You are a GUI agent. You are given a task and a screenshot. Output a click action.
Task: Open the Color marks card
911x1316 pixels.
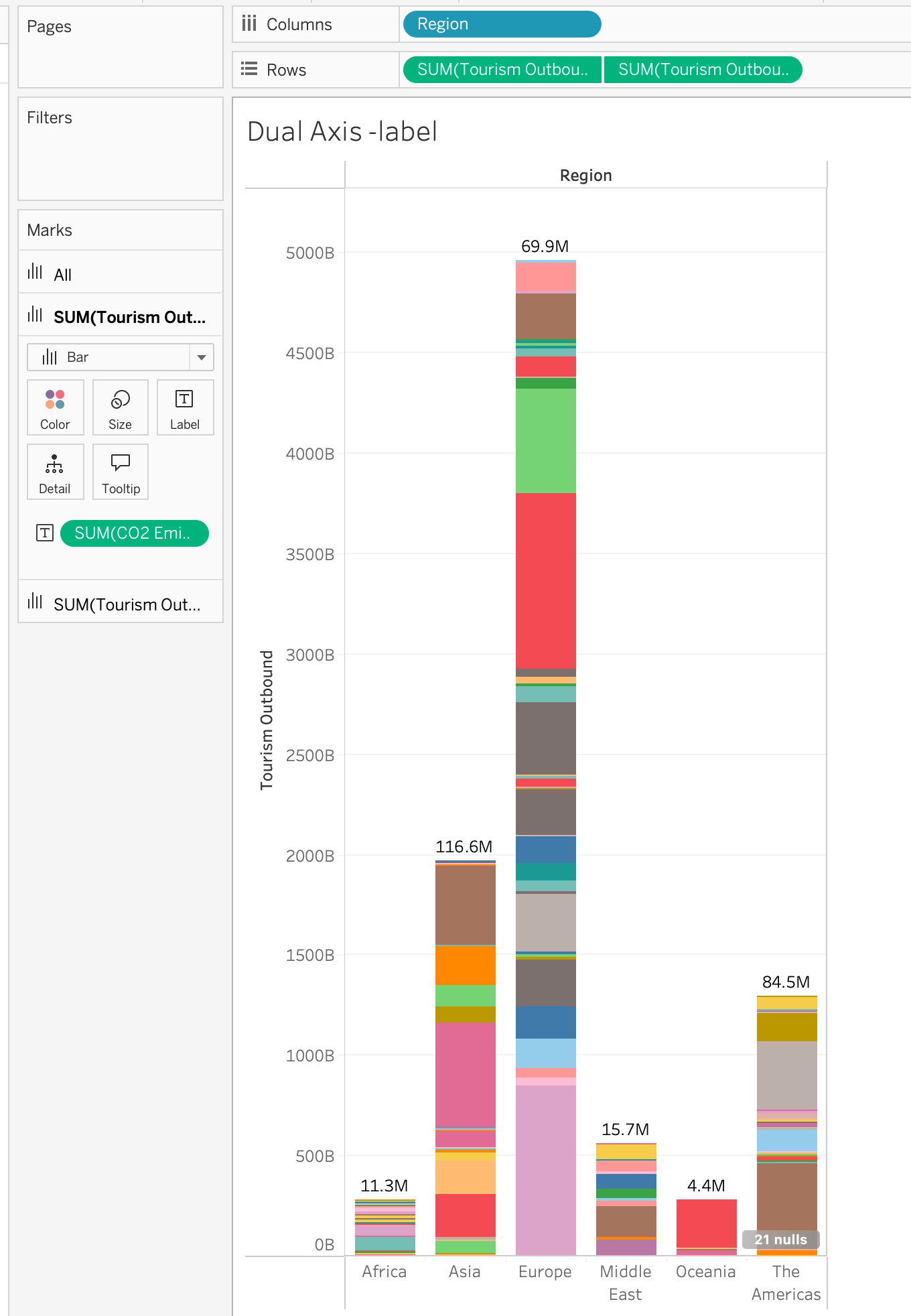coord(55,407)
